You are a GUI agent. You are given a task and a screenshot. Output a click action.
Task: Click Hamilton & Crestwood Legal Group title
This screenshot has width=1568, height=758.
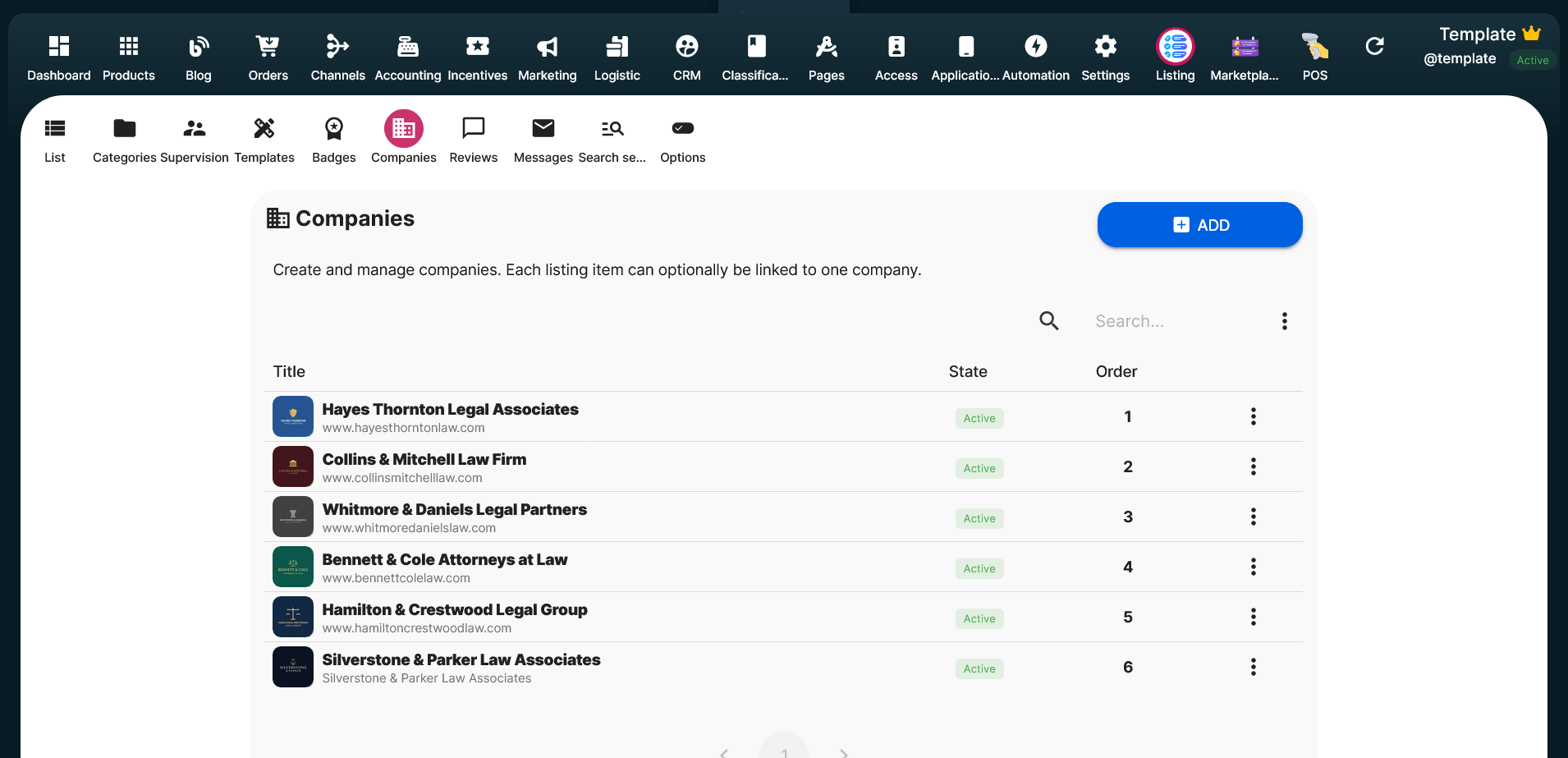455,609
